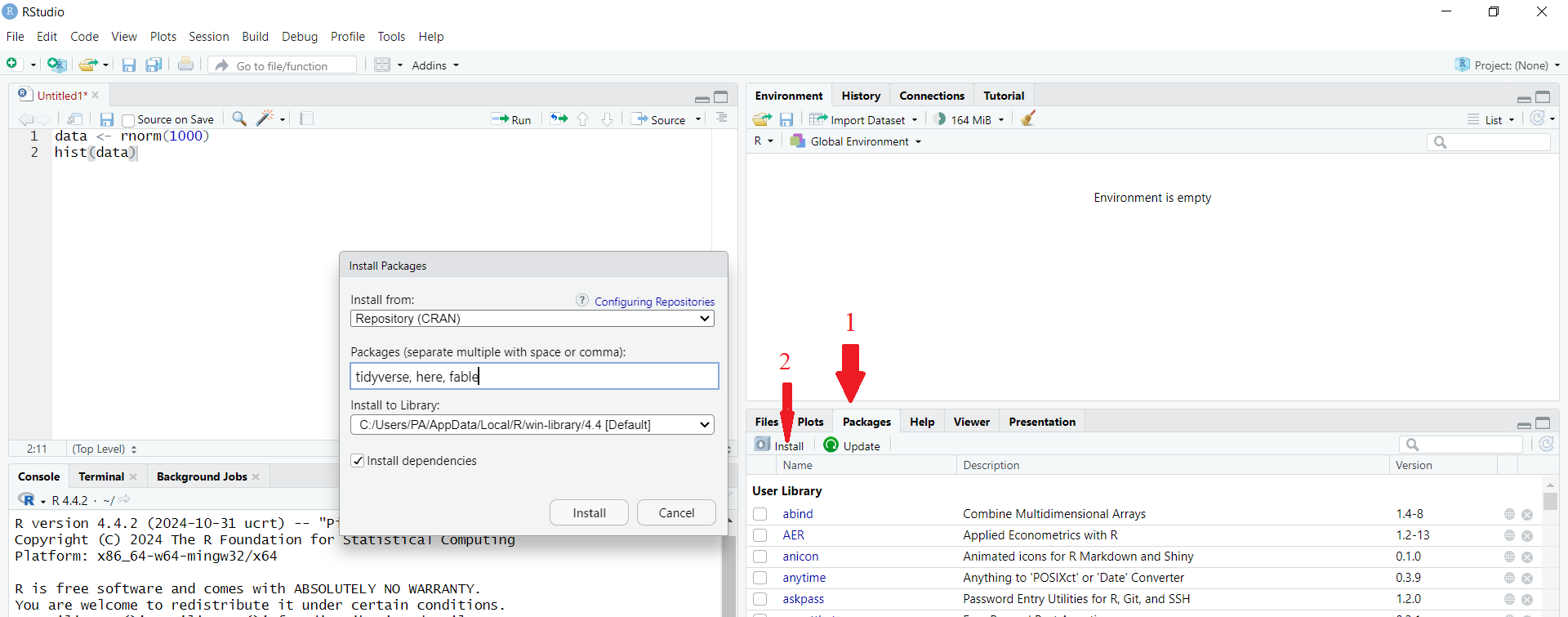Open the Import Dataset dropdown
Image resolution: width=1568 pixels, height=617 pixels.
(863, 119)
